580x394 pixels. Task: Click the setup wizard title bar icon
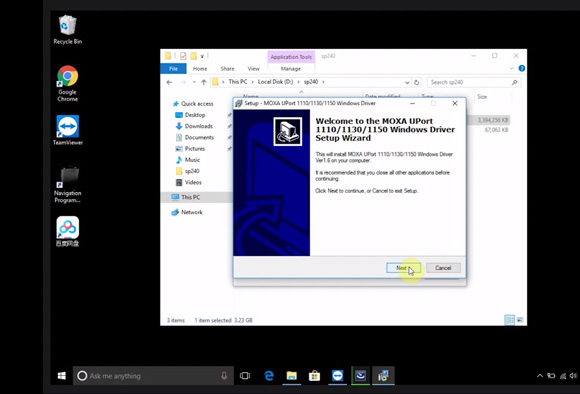239,103
